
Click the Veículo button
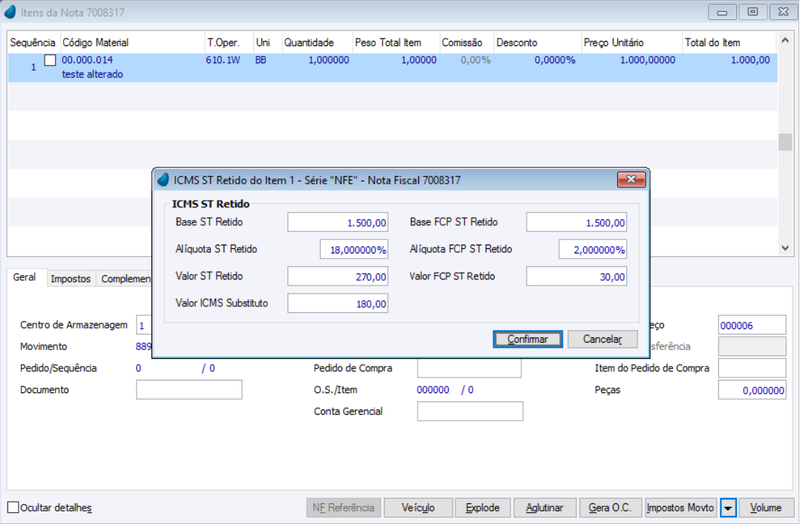tap(418, 508)
